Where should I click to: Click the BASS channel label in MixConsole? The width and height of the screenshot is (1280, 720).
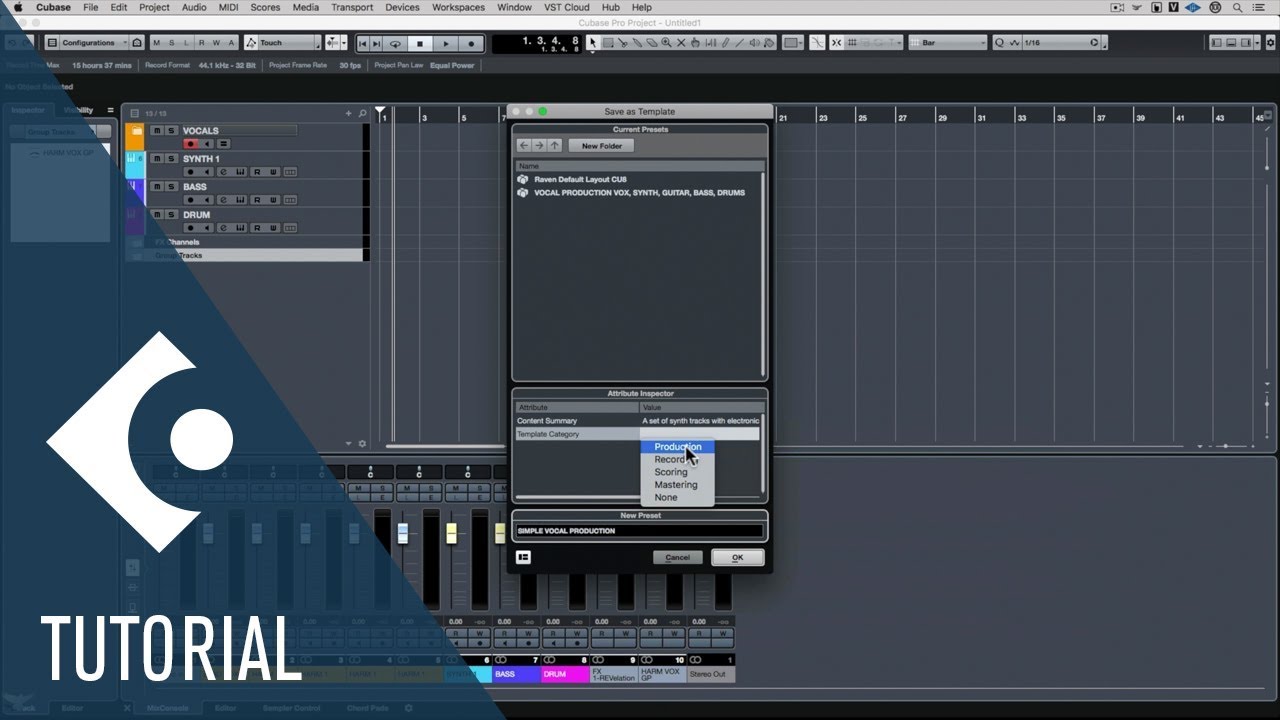click(x=517, y=674)
